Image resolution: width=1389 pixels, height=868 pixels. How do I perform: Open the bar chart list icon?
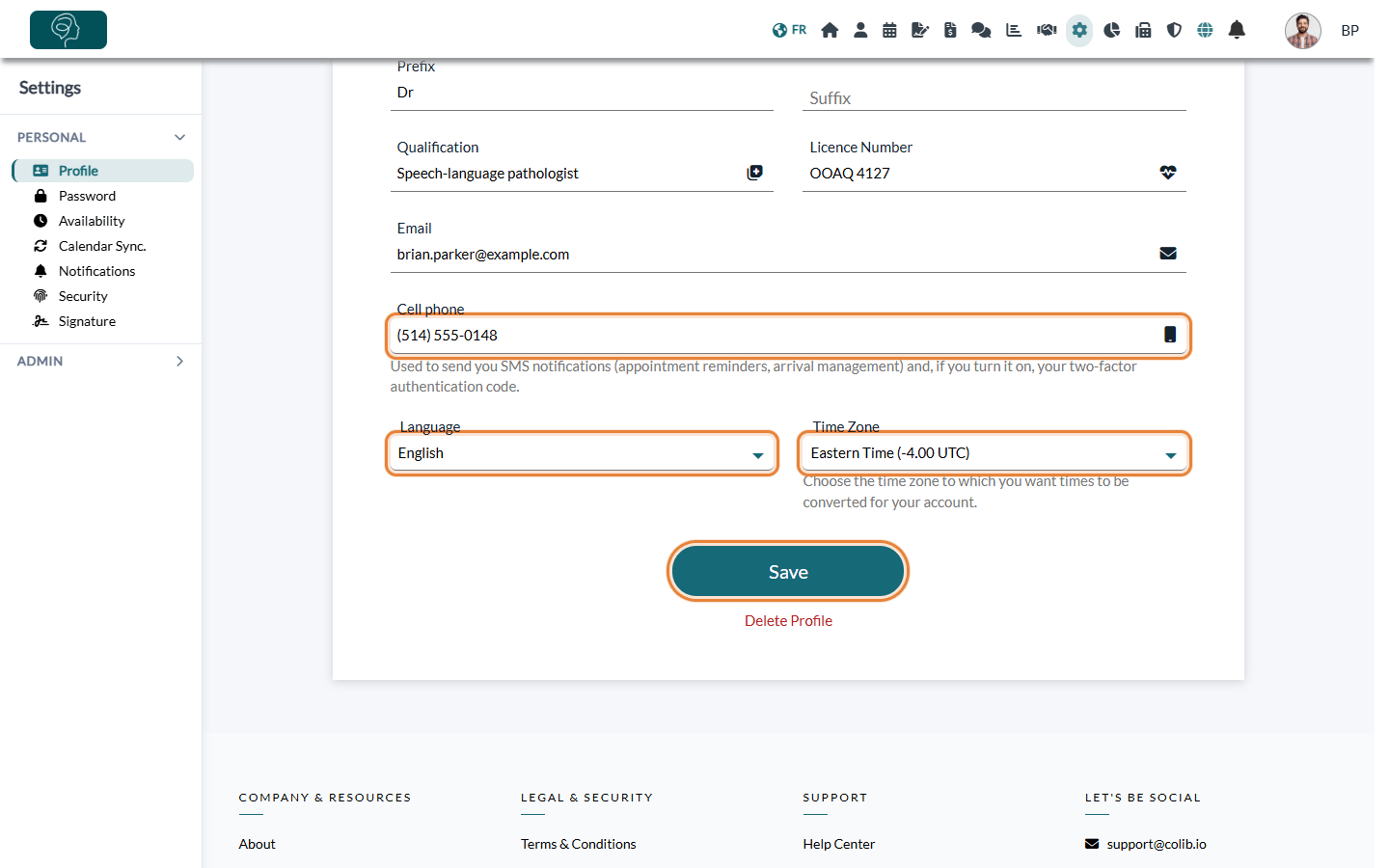(x=1014, y=30)
